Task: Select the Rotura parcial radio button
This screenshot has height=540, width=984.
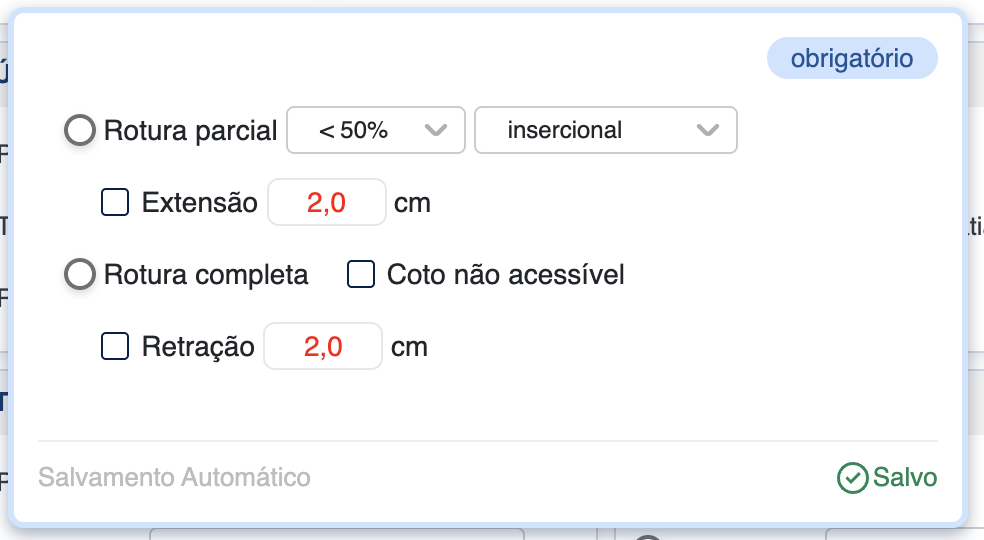Action: tap(80, 130)
